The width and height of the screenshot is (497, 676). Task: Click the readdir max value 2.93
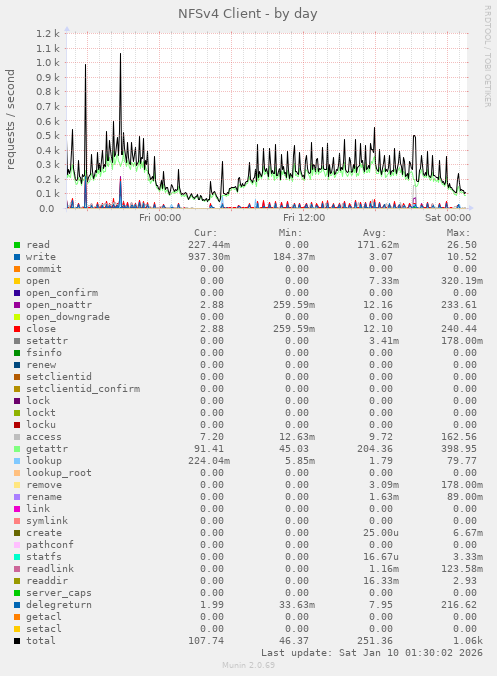tap(465, 581)
